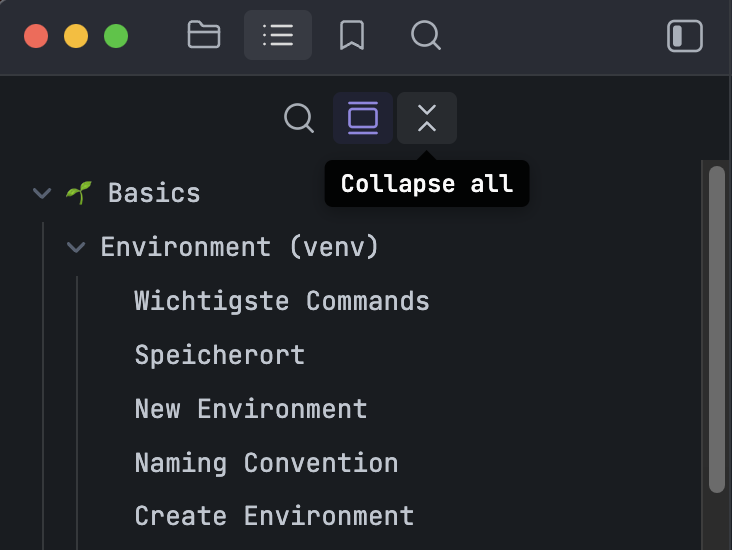The image size is (732, 550).
Task: Select the Create Environment entry
Action: pyautogui.click(x=274, y=516)
